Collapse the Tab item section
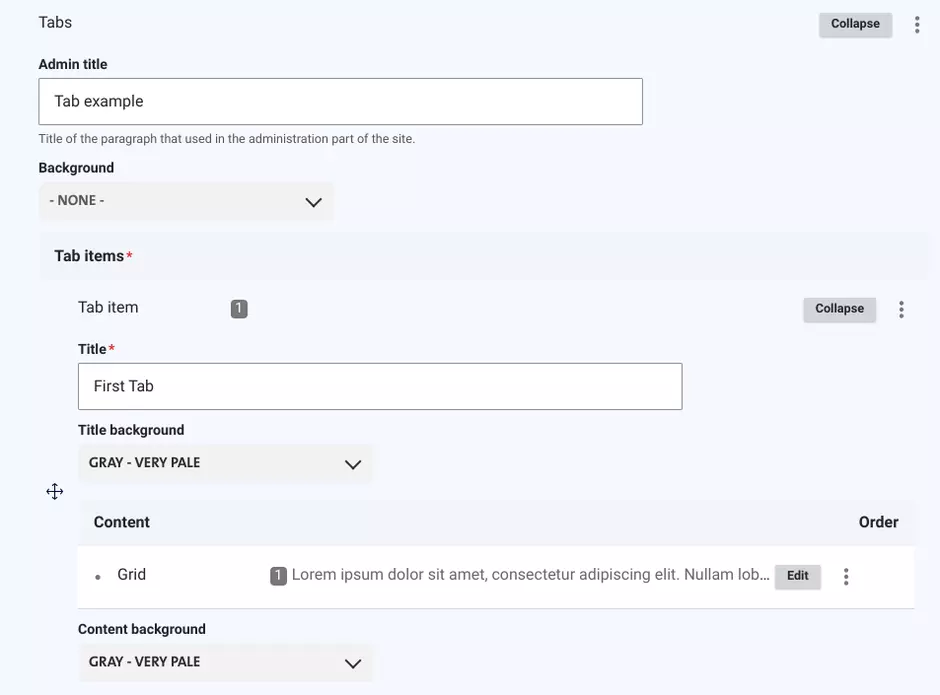This screenshot has width=940, height=695. point(839,309)
